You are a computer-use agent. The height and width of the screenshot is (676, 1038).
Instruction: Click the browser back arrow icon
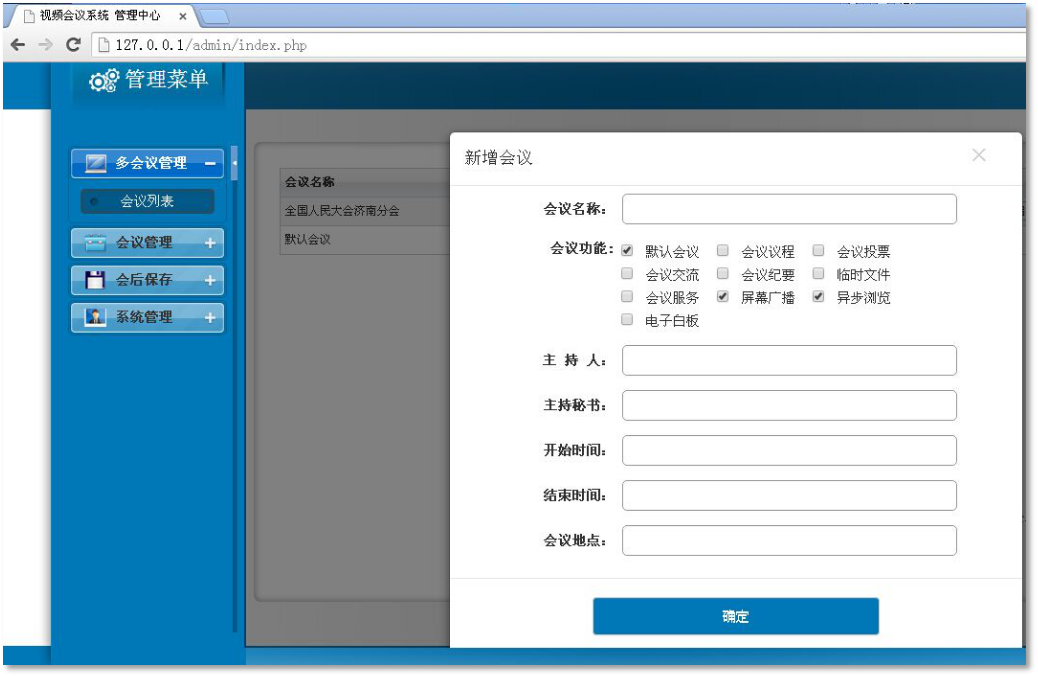pos(17,45)
